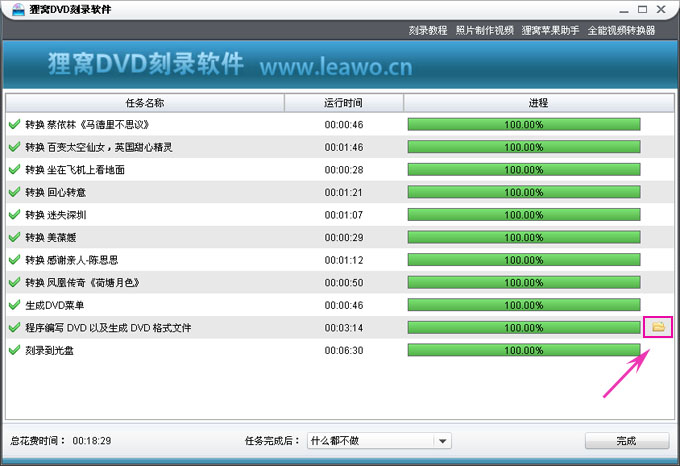
Task: Open the 任务完成后 dropdown showing 什么都不做
Action: [379, 441]
